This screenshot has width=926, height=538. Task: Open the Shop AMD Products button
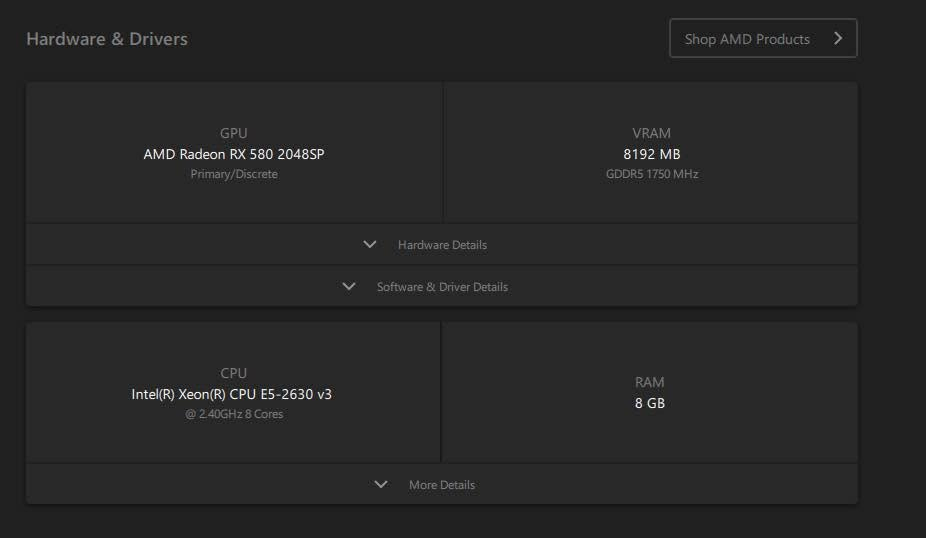(763, 38)
